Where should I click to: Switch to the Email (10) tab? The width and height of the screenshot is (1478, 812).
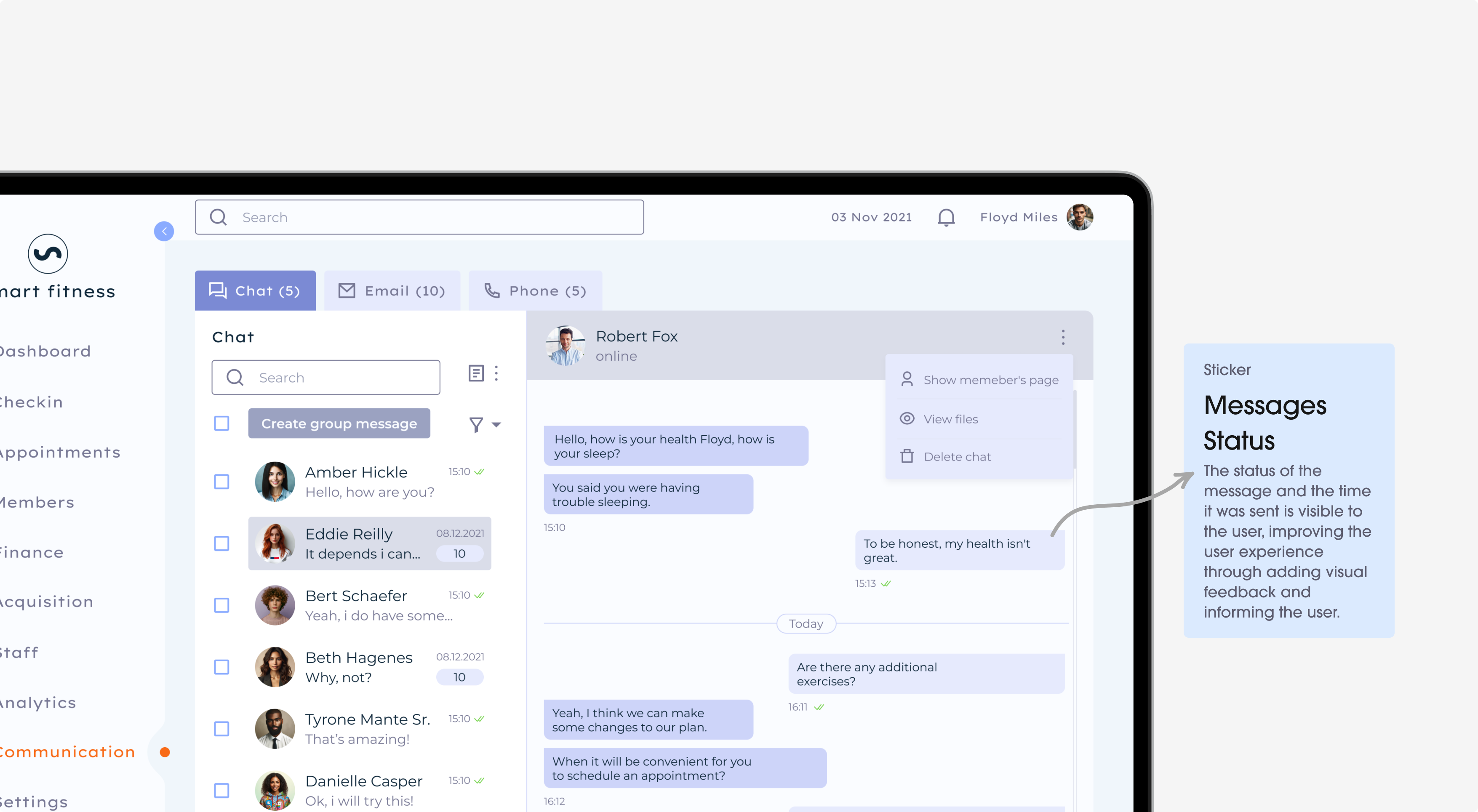392,291
